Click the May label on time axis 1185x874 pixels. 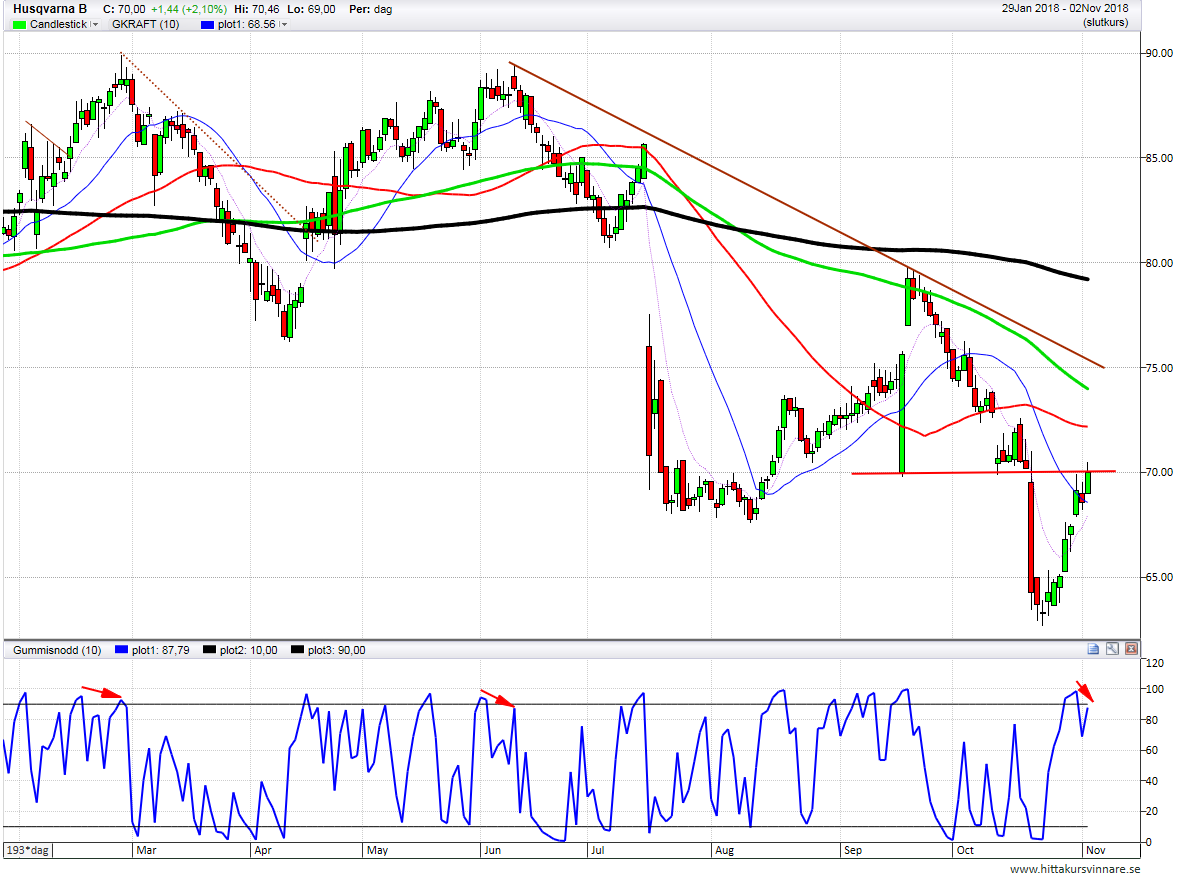click(x=377, y=850)
